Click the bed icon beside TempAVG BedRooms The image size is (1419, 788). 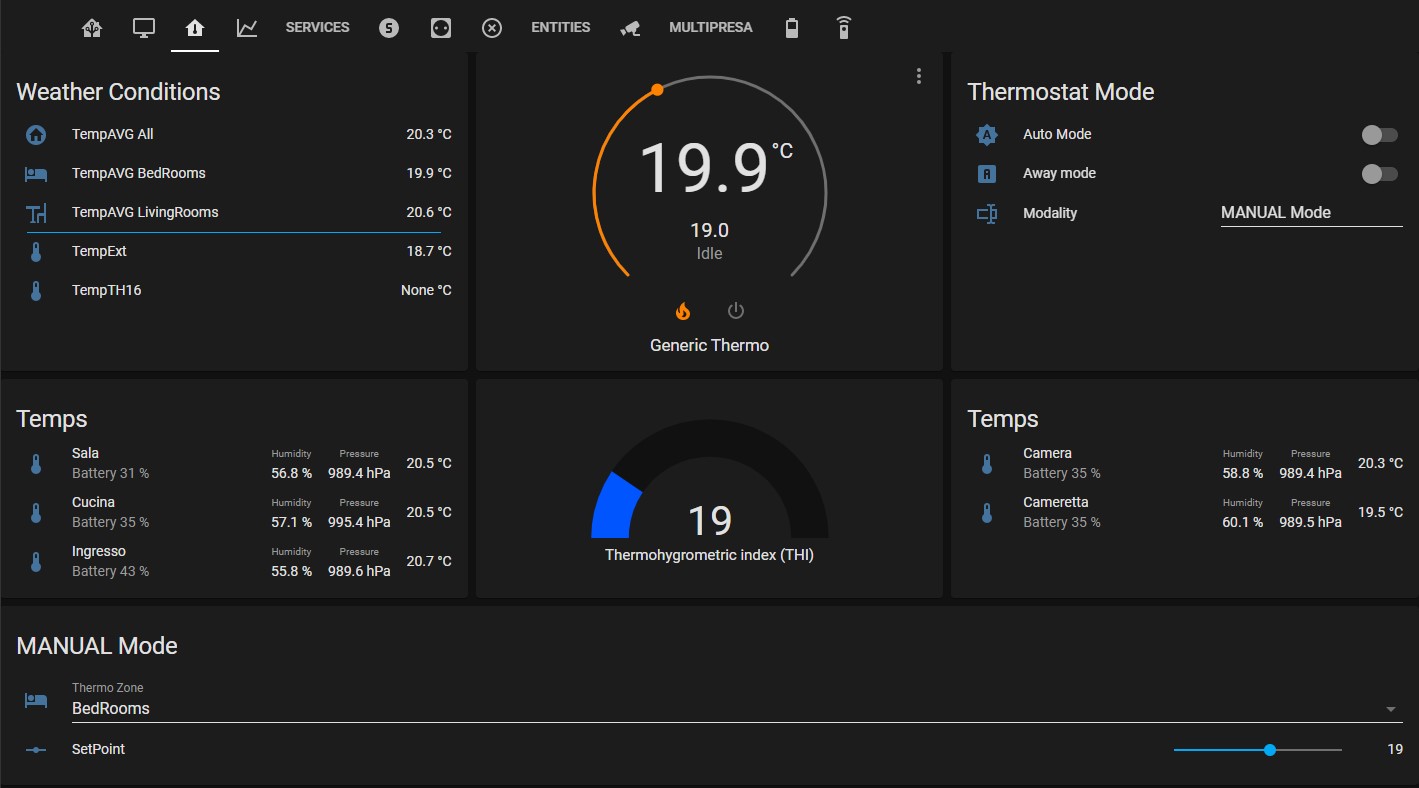point(36,173)
